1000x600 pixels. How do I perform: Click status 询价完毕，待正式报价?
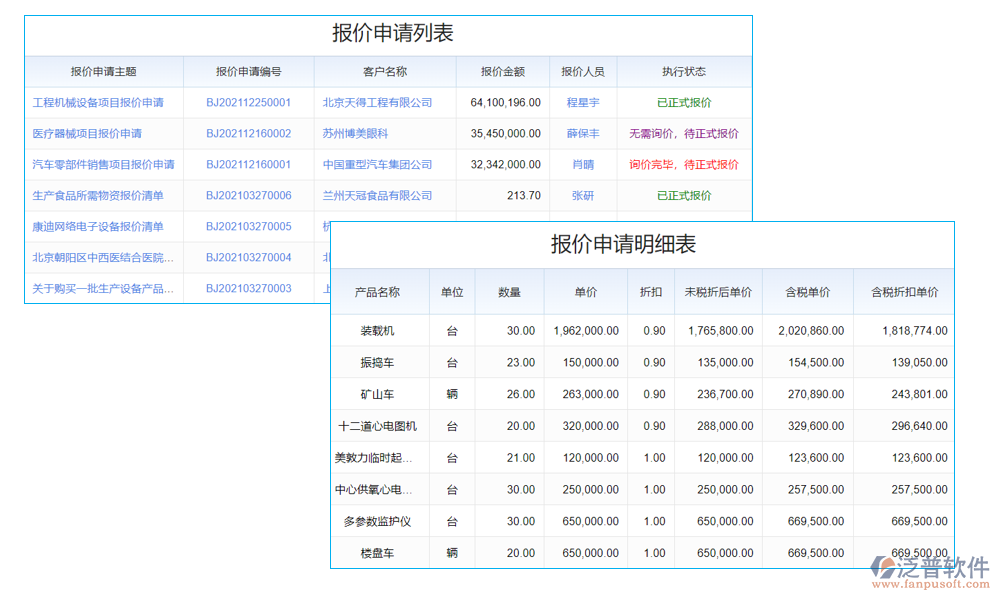click(x=684, y=164)
